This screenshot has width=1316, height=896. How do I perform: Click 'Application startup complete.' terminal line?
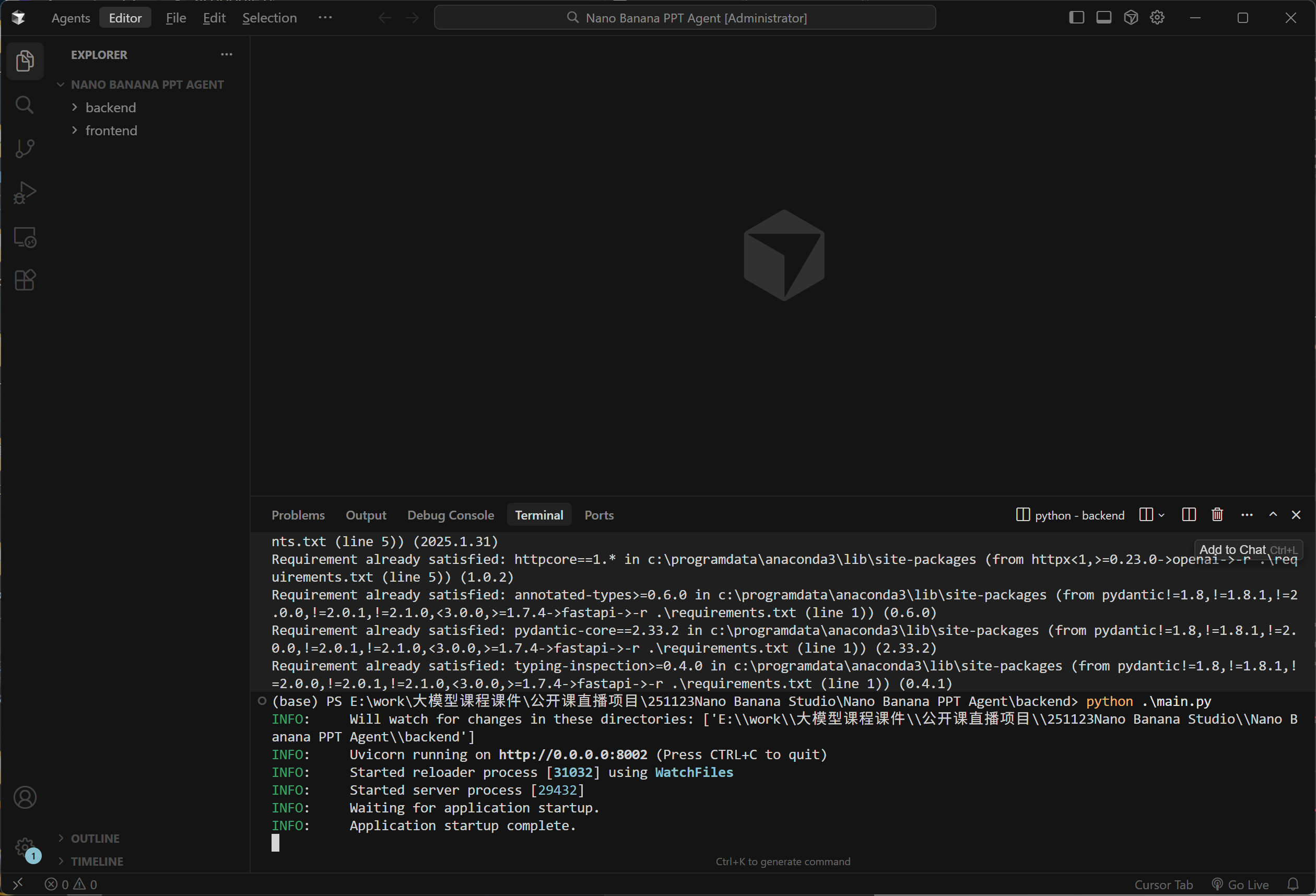[462, 825]
